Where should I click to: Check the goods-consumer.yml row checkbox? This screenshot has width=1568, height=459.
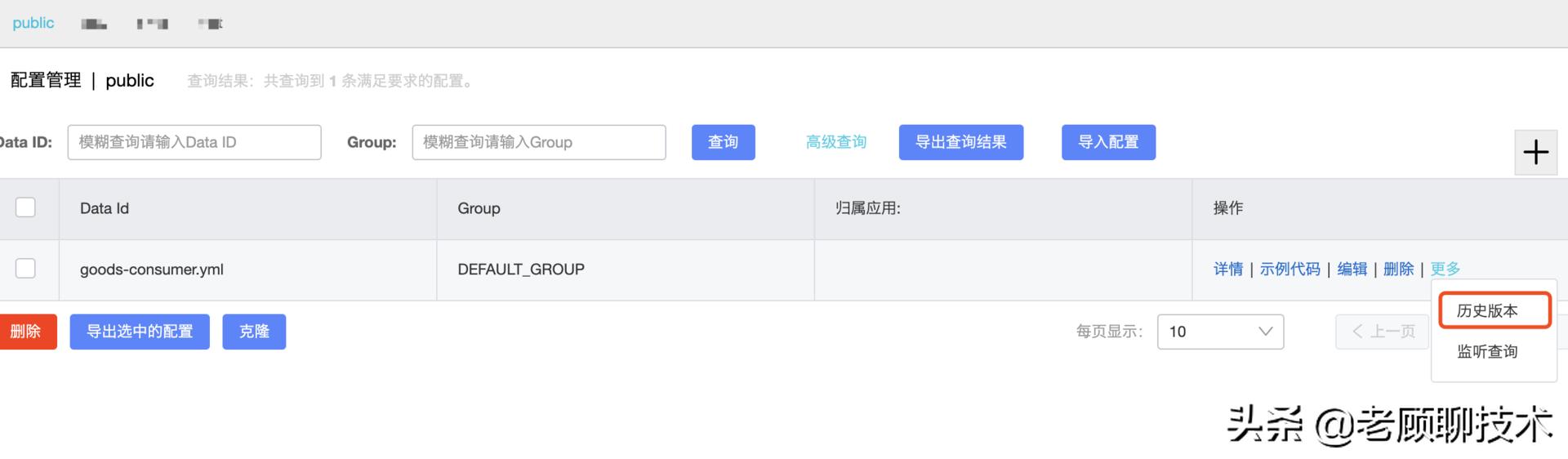click(26, 268)
